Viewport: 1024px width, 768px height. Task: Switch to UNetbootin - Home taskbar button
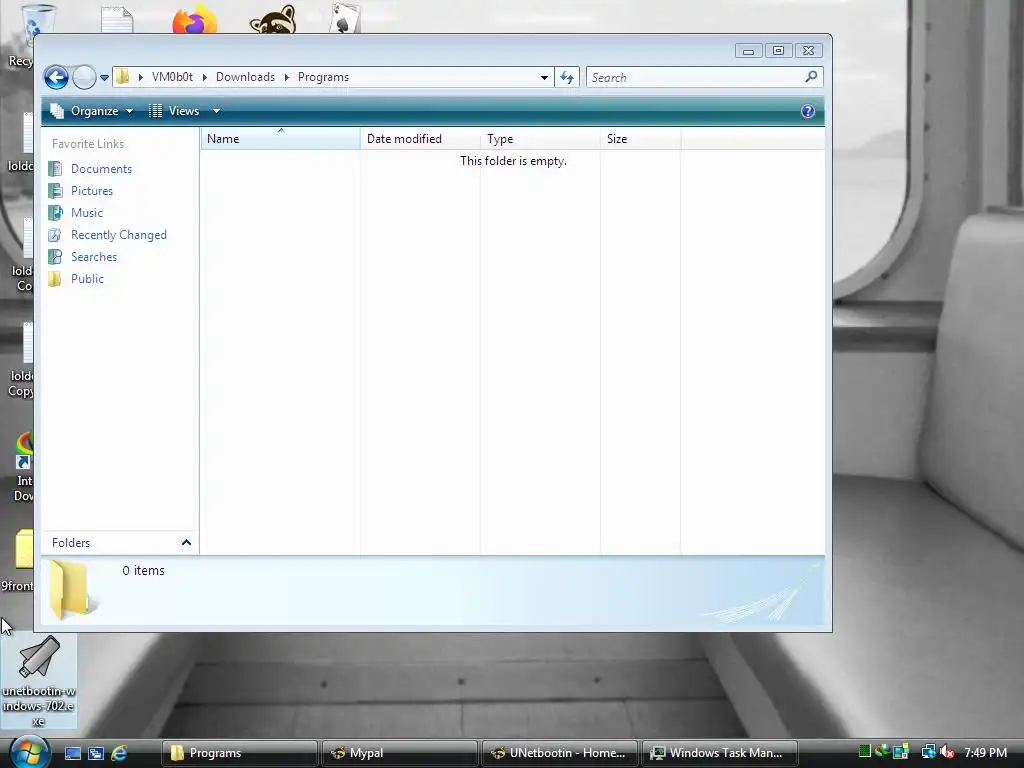pos(560,753)
